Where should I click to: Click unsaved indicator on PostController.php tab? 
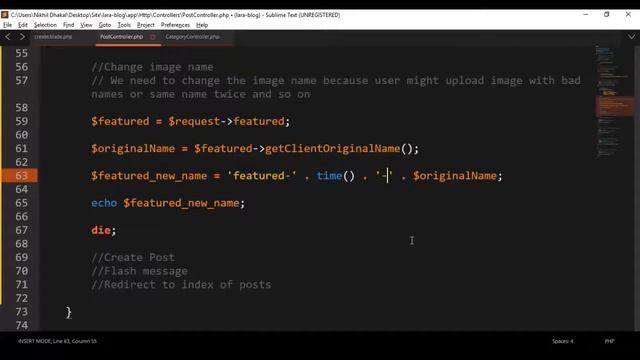click(x=153, y=37)
